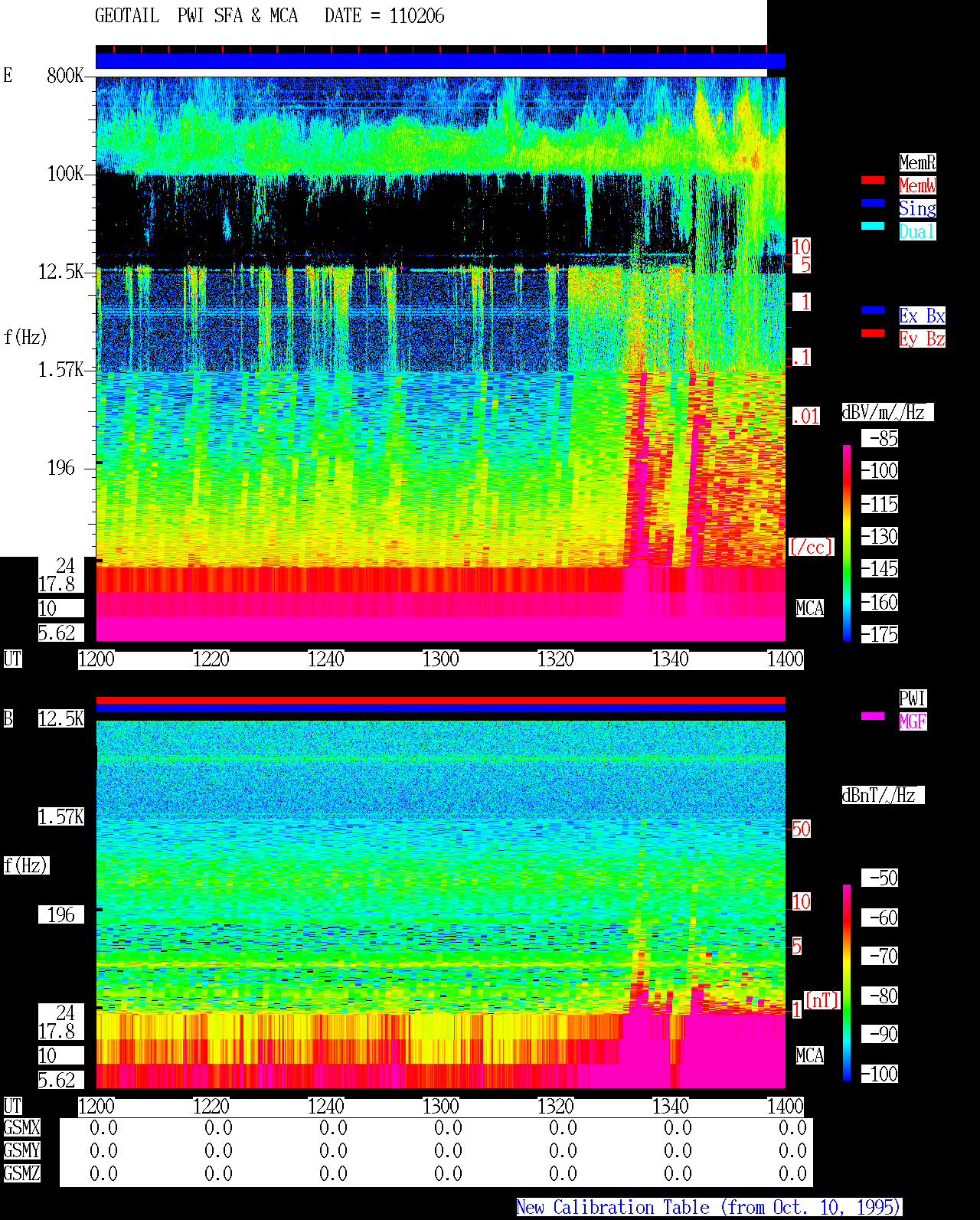The height and width of the screenshot is (1220, 980).
Task: Click the red Ey Bz legend swatch
Action: (x=873, y=333)
